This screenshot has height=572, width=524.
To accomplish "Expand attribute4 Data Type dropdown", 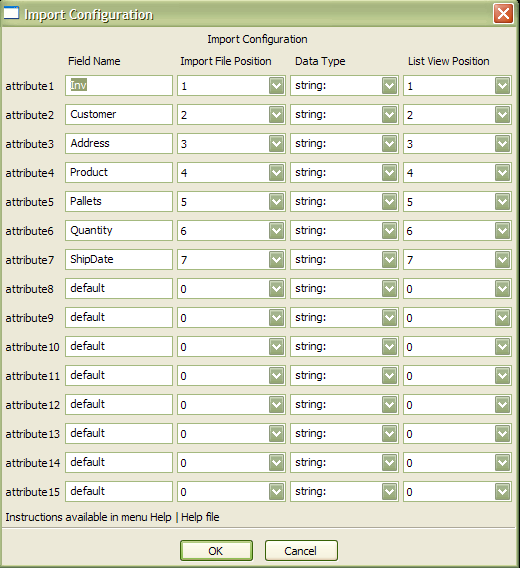I will click(x=390, y=173).
